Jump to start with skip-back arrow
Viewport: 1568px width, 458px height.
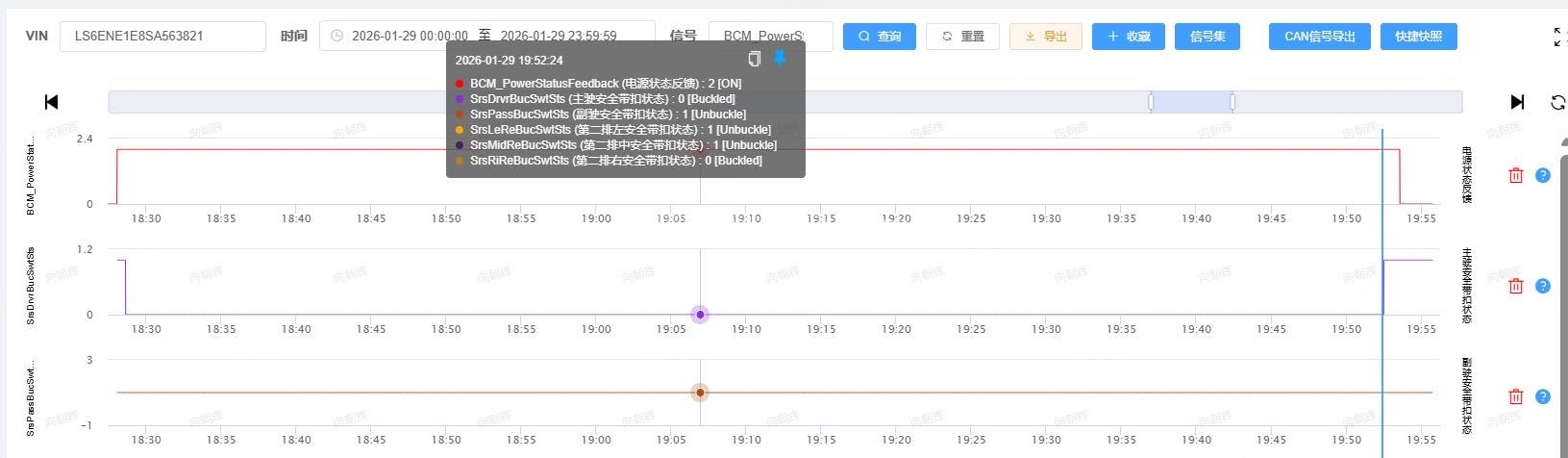click(x=52, y=102)
